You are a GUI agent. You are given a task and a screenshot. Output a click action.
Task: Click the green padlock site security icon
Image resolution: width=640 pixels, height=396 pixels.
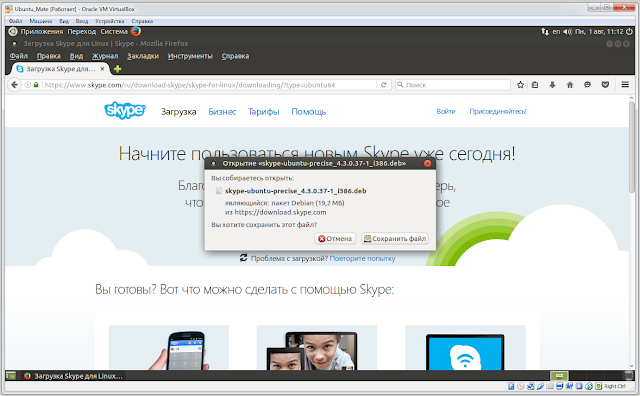point(36,85)
